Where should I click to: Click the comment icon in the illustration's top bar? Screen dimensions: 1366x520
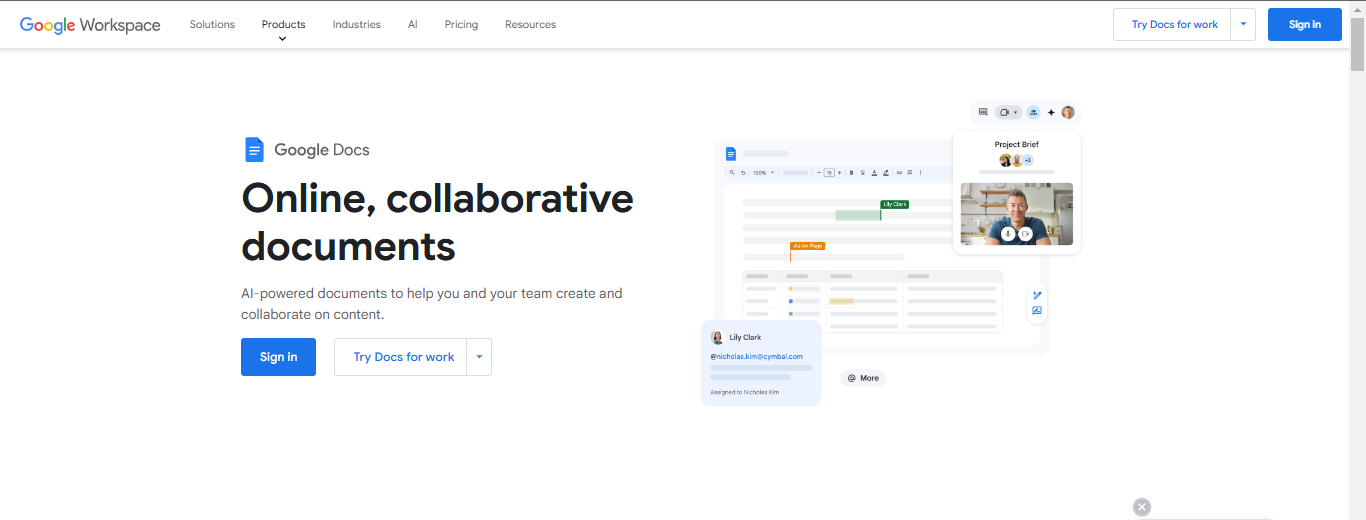tap(983, 112)
